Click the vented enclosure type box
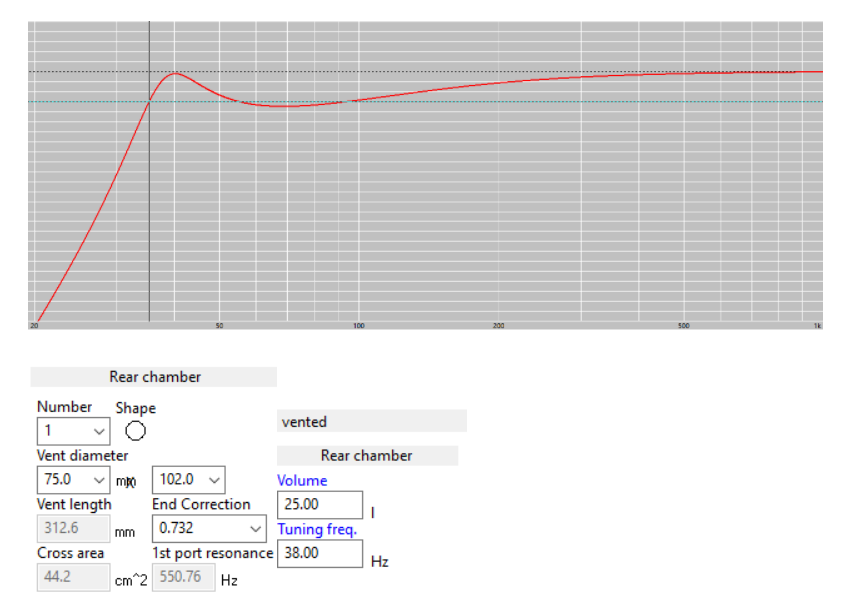The image size is (844, 612). (371, 422)
